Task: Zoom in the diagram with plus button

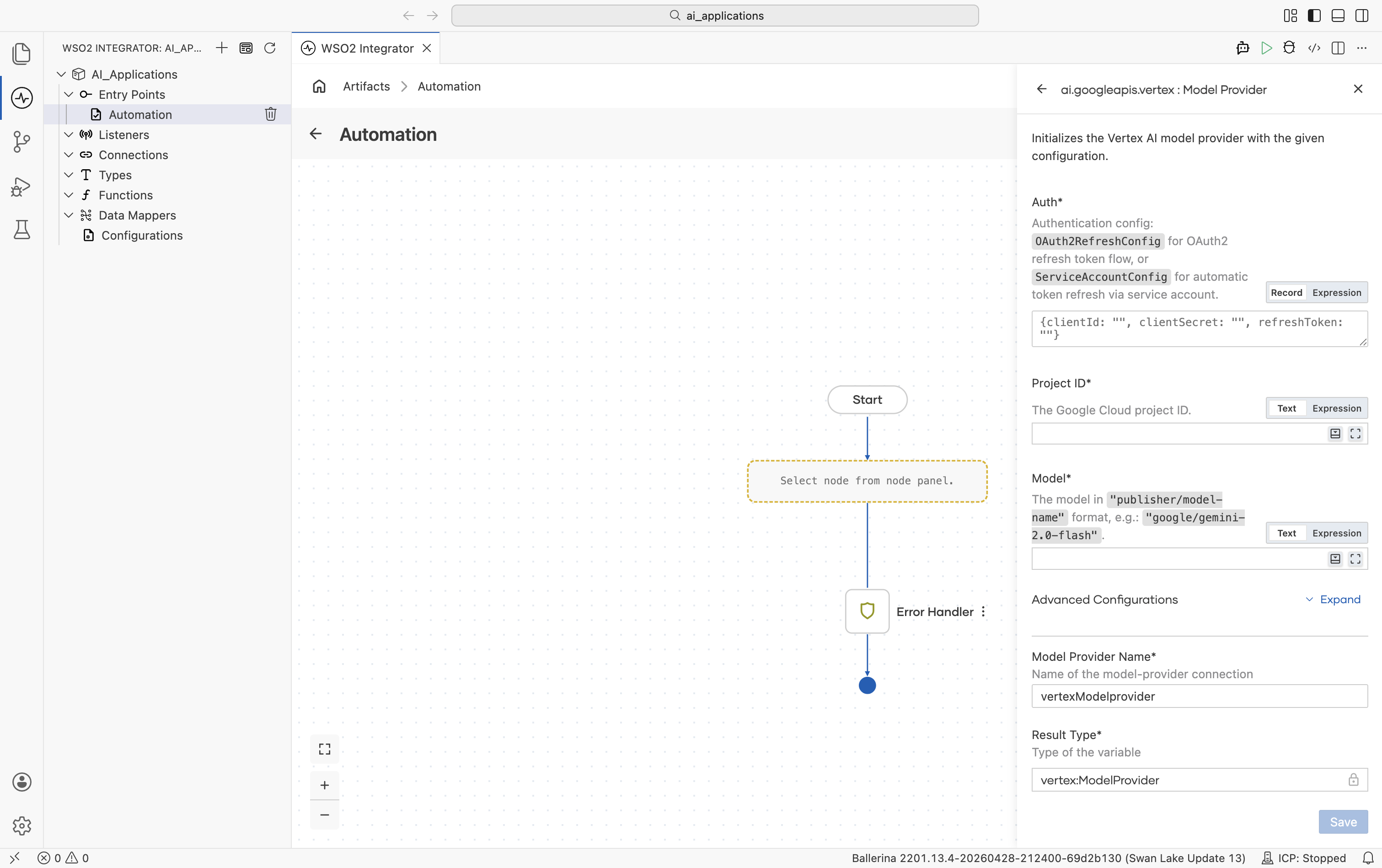Action: (325, 785)
